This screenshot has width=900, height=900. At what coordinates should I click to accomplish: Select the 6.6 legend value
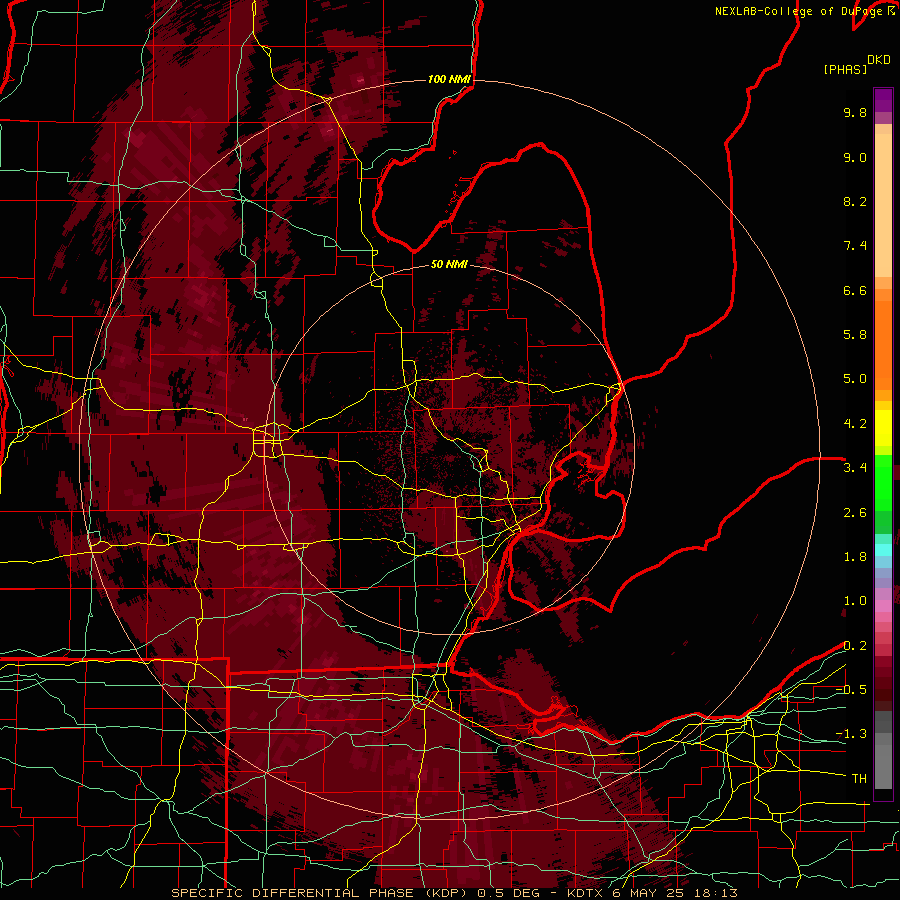pos(855,290)
